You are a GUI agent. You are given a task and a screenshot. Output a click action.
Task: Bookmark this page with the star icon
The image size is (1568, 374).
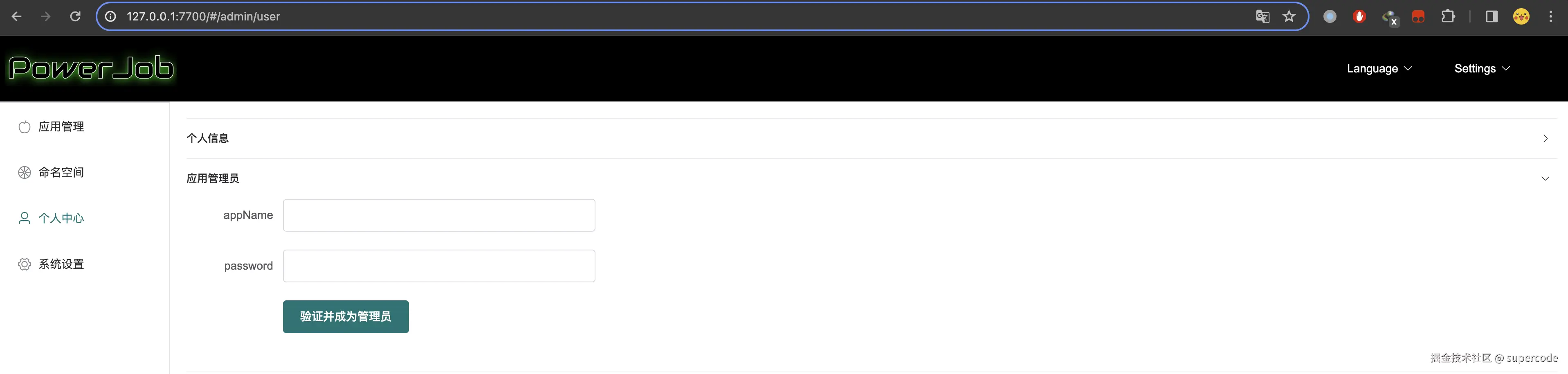(x=1289, y=16)
